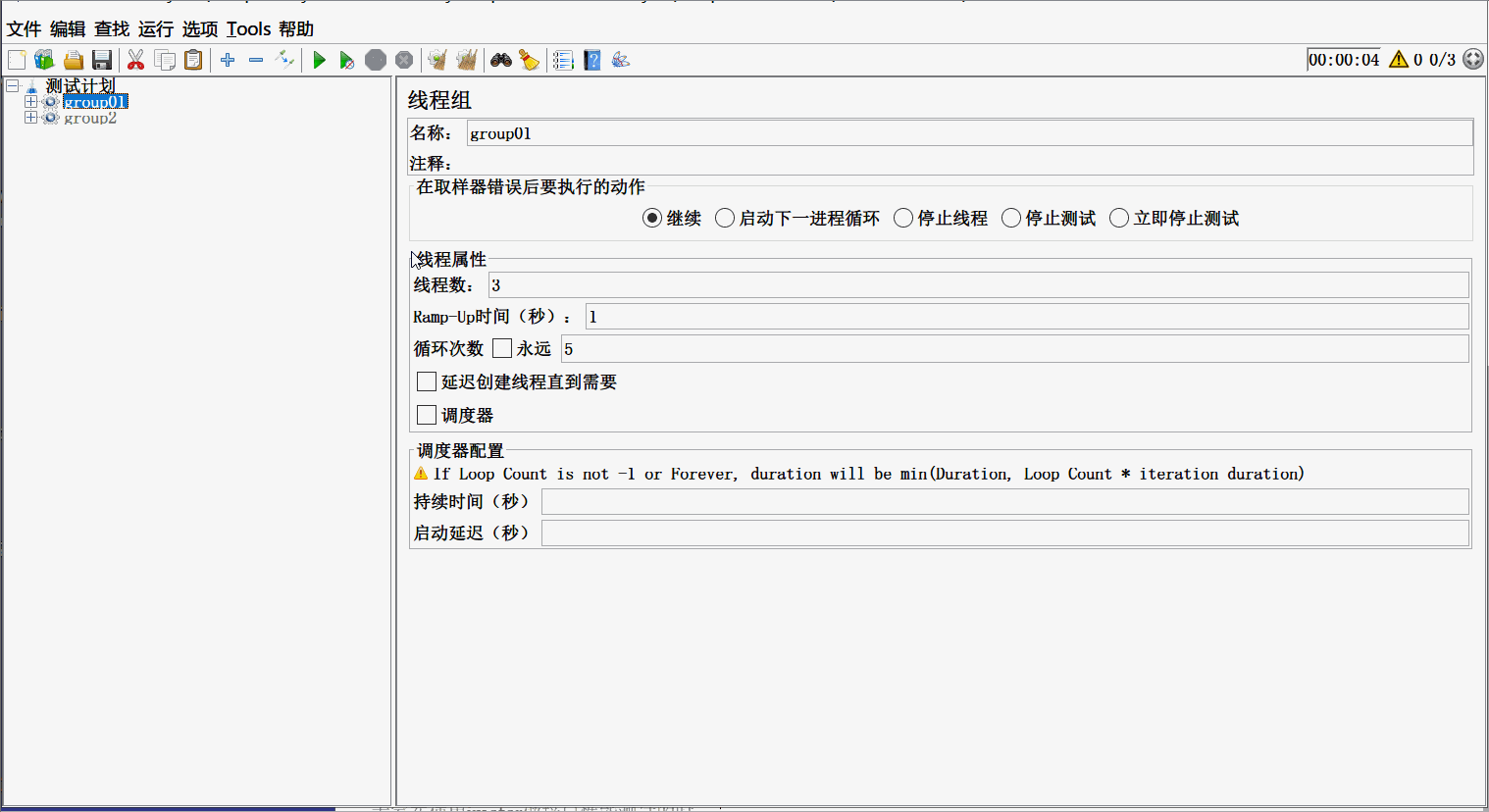Choose the 停止测试 radio button
Viewport: 1489px width, 812px height.
point(1011,218)
